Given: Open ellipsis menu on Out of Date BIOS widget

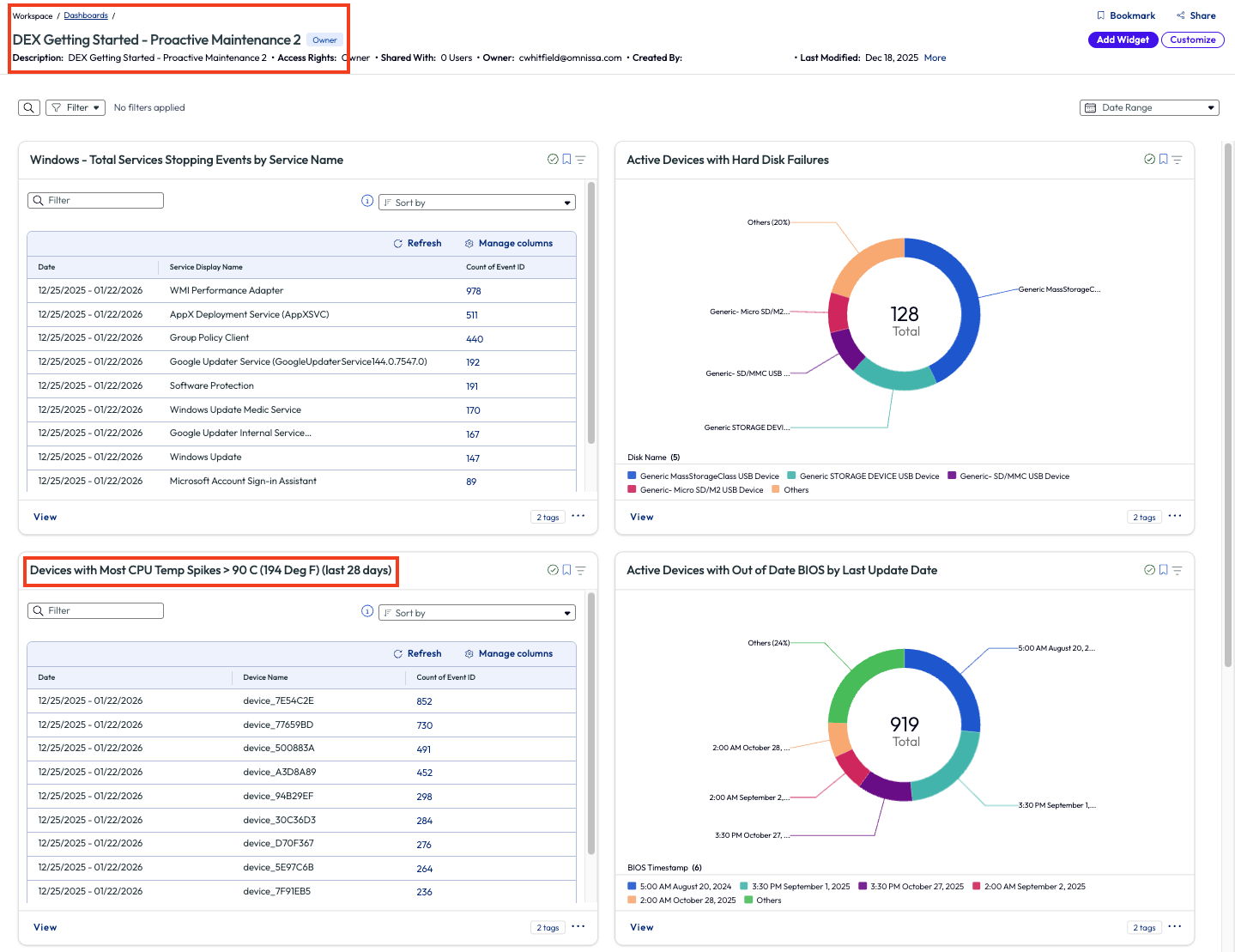Looking at the screenshot, I should 1175,926.
